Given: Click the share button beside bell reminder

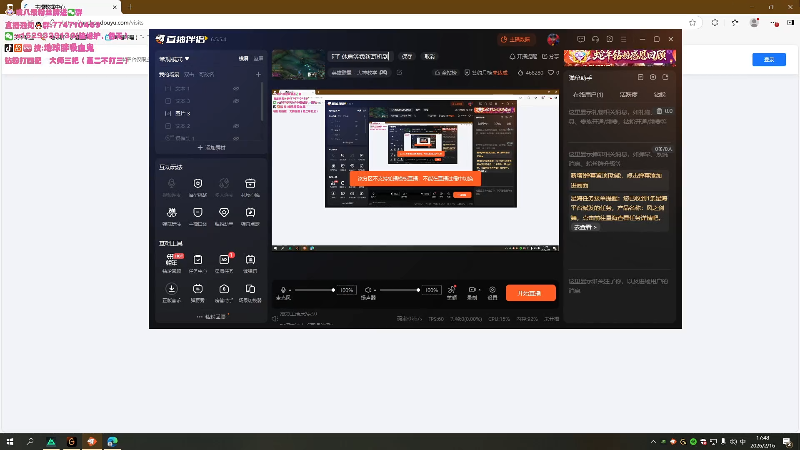Looking at the screenshot, I should pyautogui.click(x=551, y=57).
